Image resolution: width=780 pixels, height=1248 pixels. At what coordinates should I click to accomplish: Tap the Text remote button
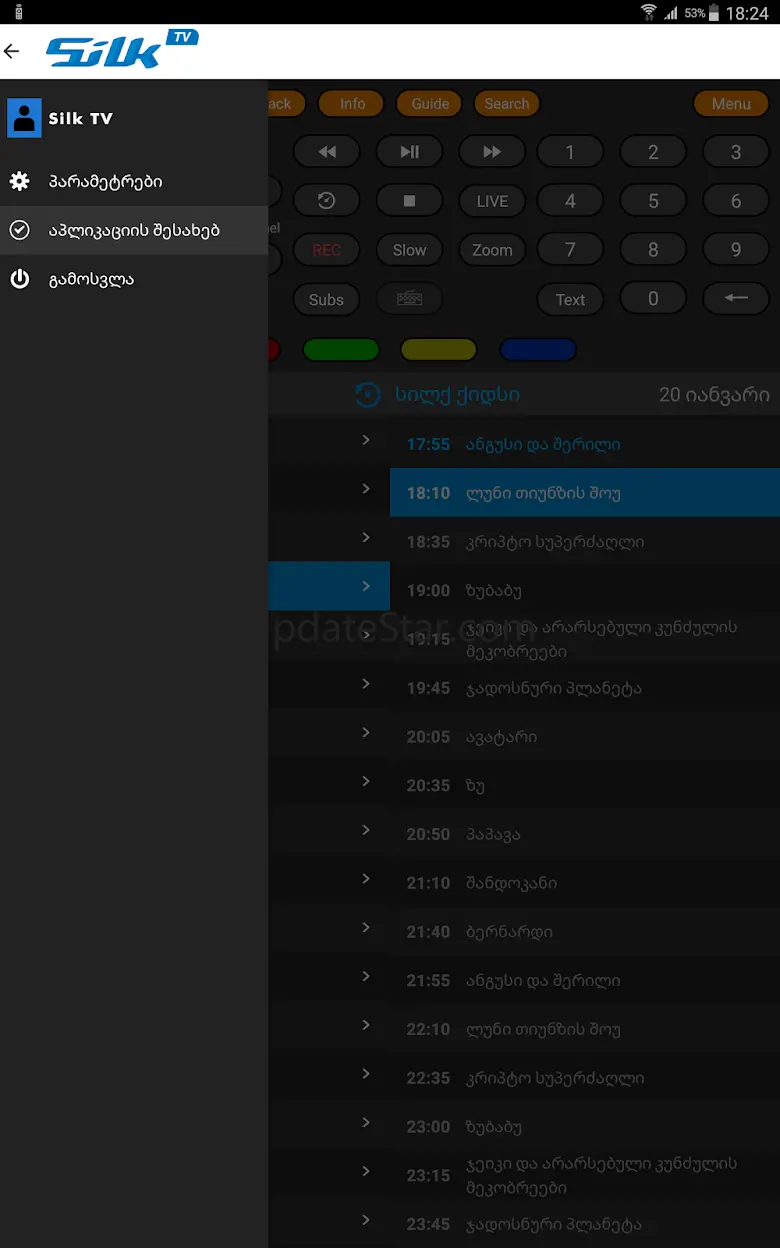pyautogui.click(x=570, y=299)
